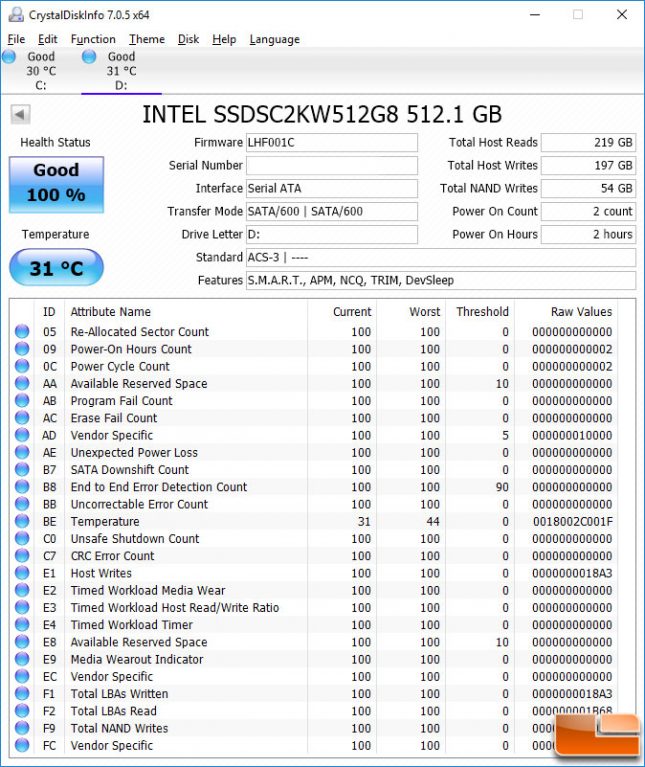Click the Features field
Image resolution: width=645 pixels, height=767 pixels.
pyautogui.click(x=441, y=280)
